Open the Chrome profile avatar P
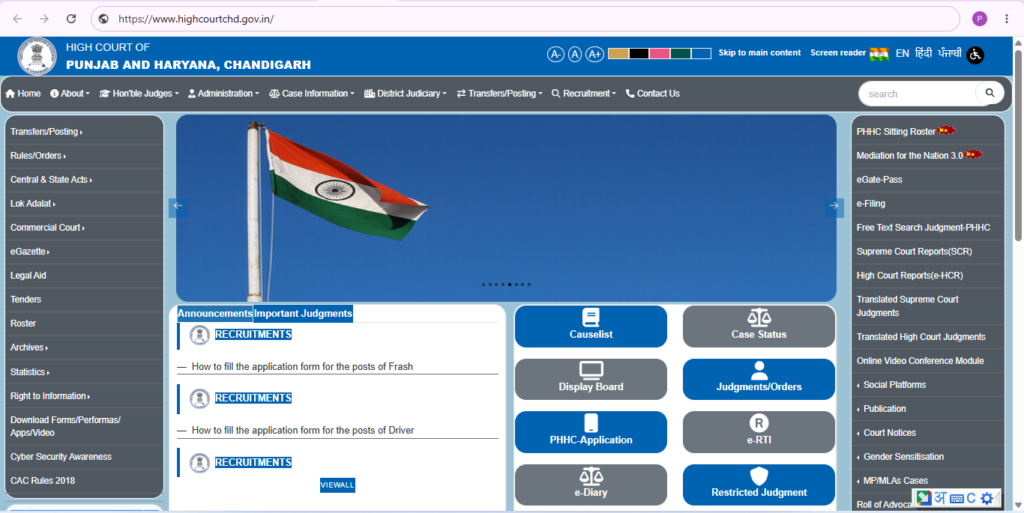Image resolution: width=1024 pixels, height=513 pixels. point(979,19)
